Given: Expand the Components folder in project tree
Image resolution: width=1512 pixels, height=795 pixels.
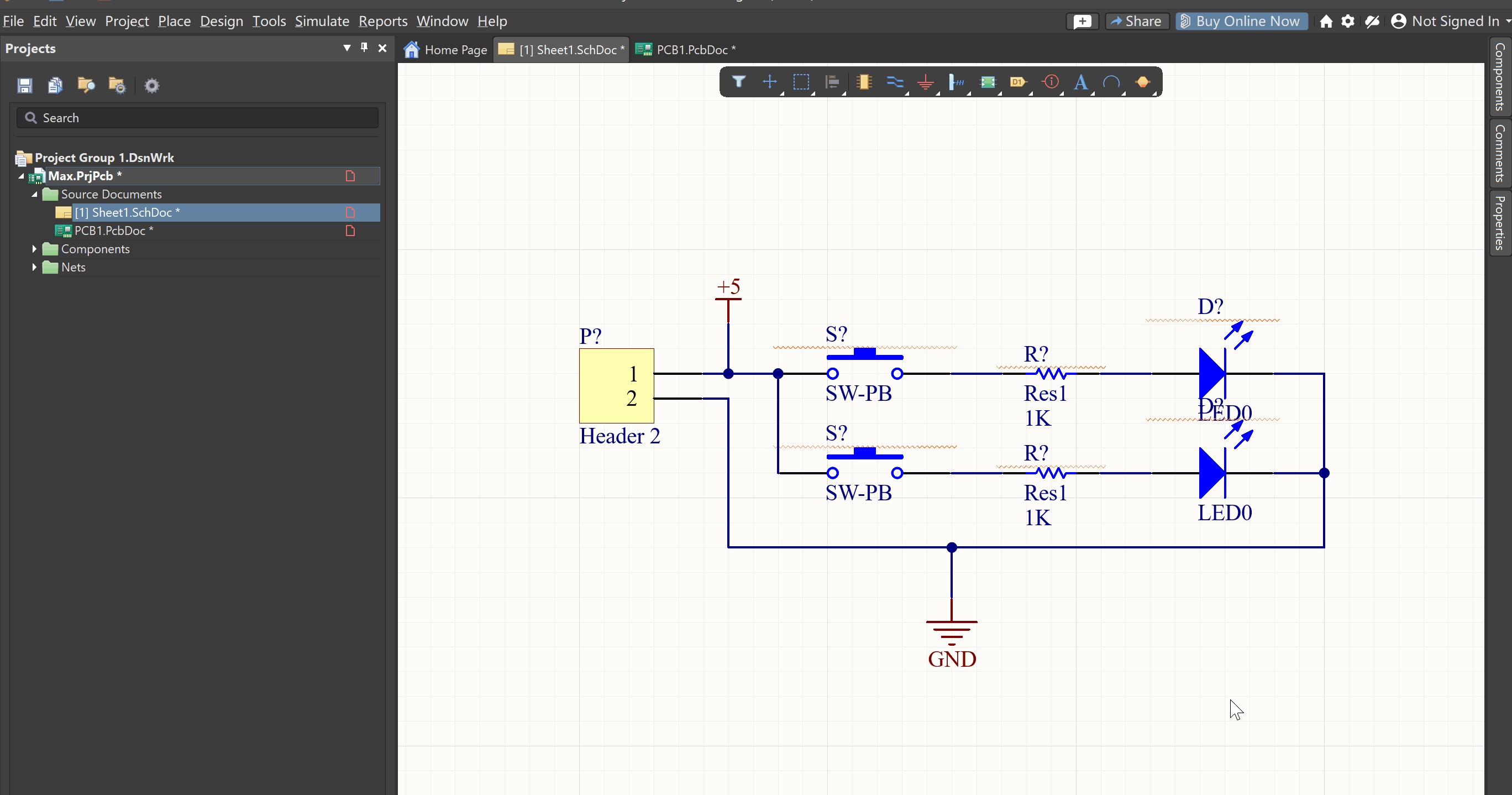Looking at the screenshot, I should pyautogui.click(x=34, y=249).
